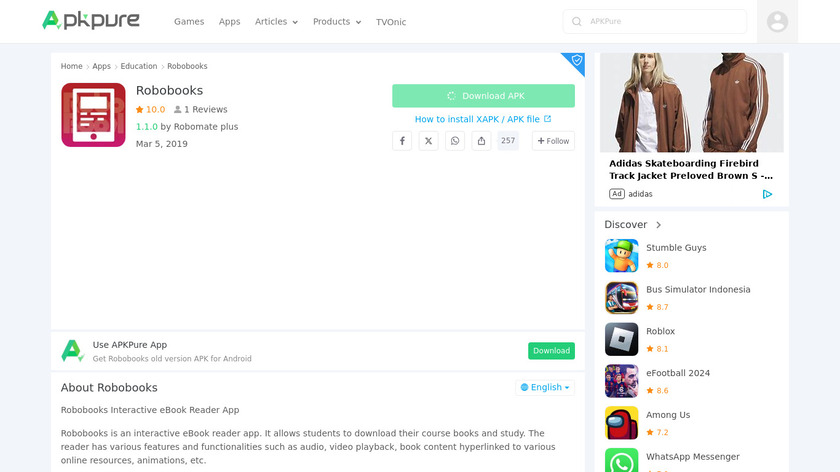Open the user profile avatar icon
840x472 pixels.
pyautogui.click(x=777, y=21)
